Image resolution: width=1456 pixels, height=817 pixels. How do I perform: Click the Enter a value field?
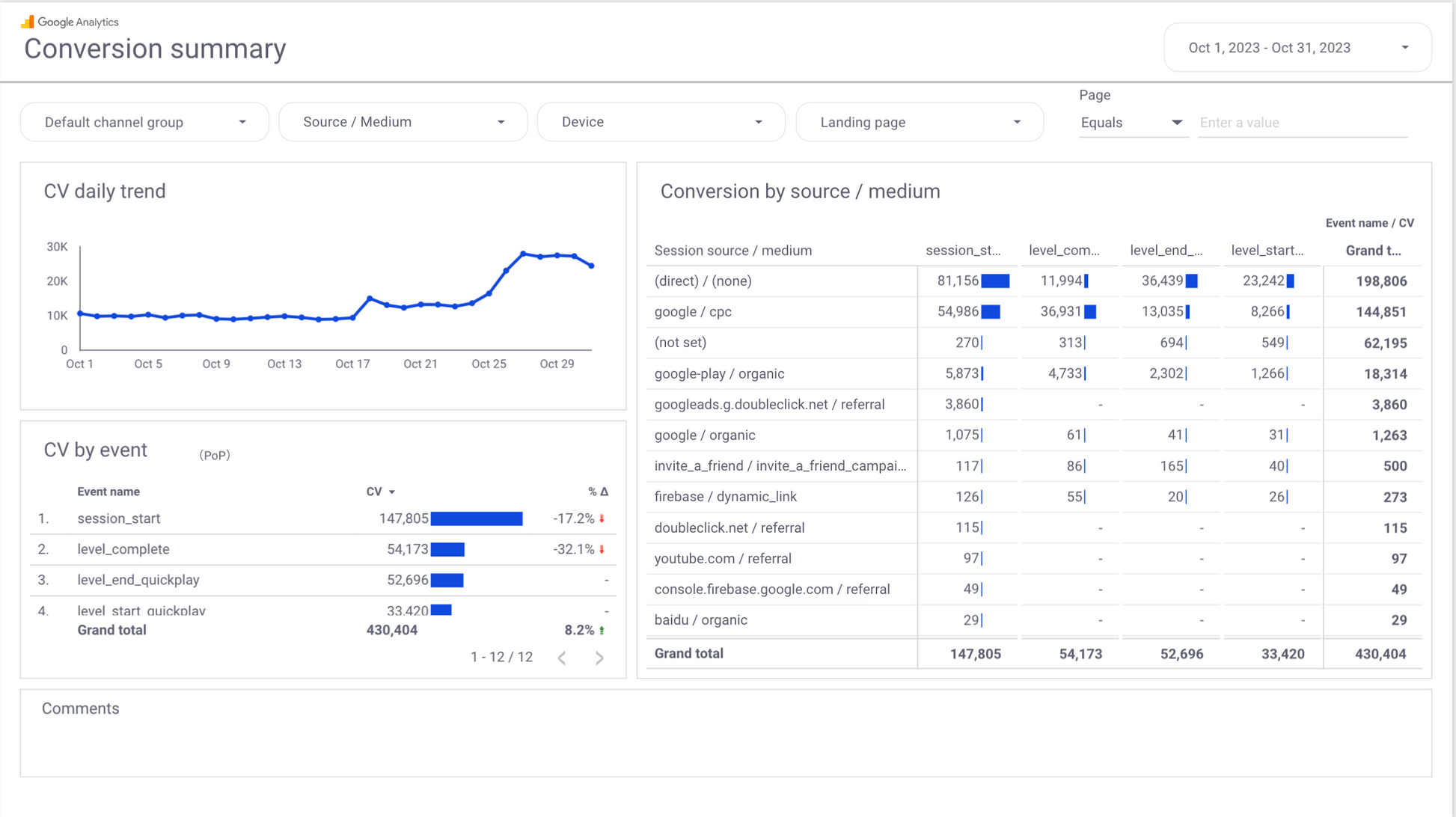1302,123
